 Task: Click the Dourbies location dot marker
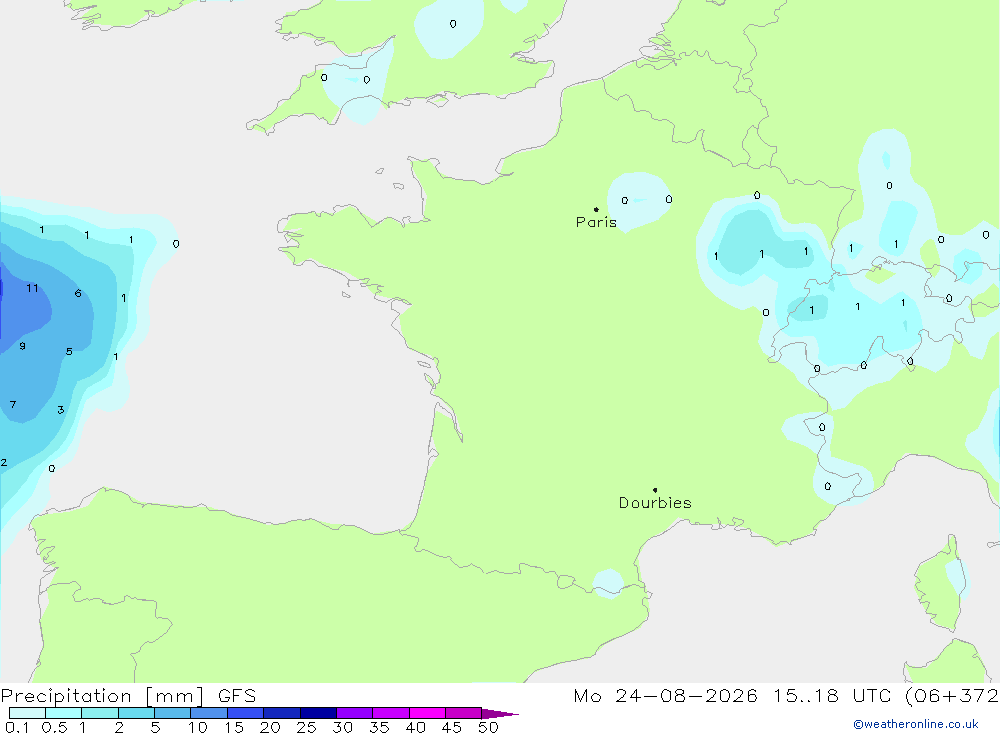[655, 490]
